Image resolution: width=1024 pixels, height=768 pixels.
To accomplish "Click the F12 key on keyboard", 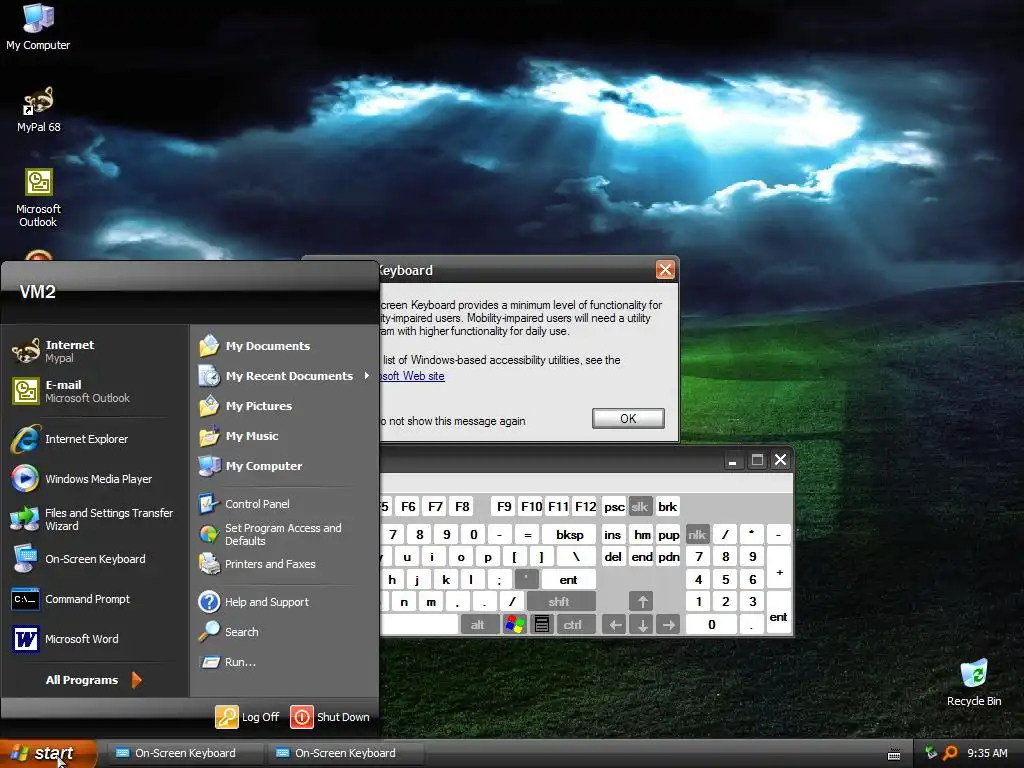I will click(585, 507).
